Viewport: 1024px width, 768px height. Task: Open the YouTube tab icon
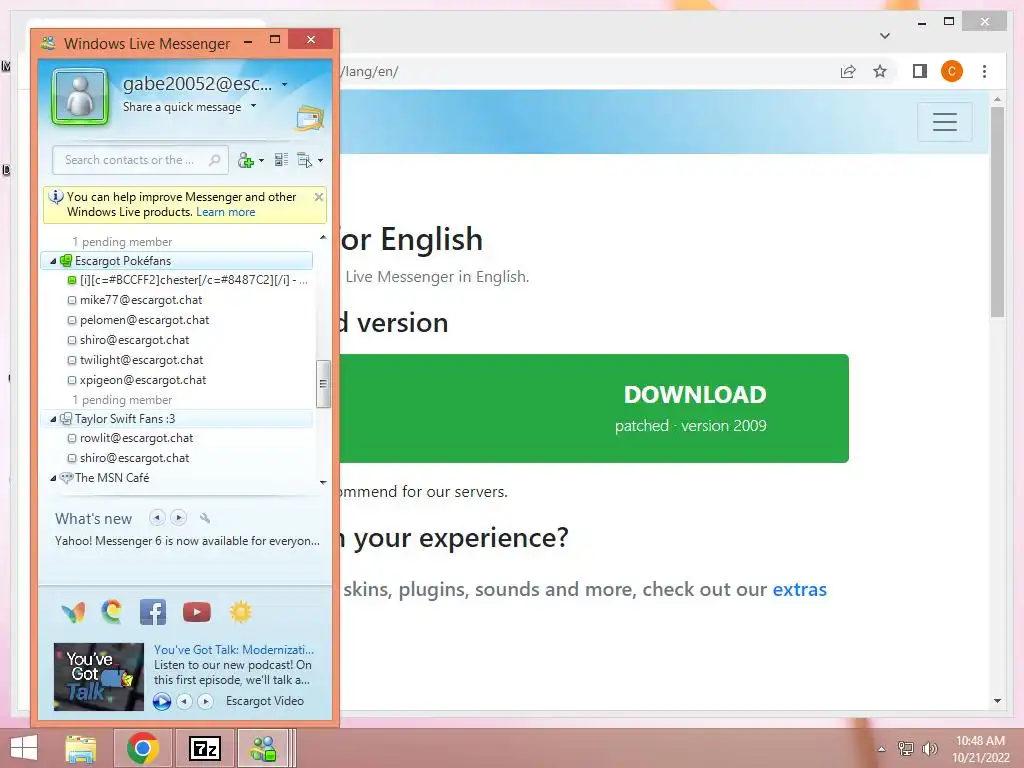197,612
